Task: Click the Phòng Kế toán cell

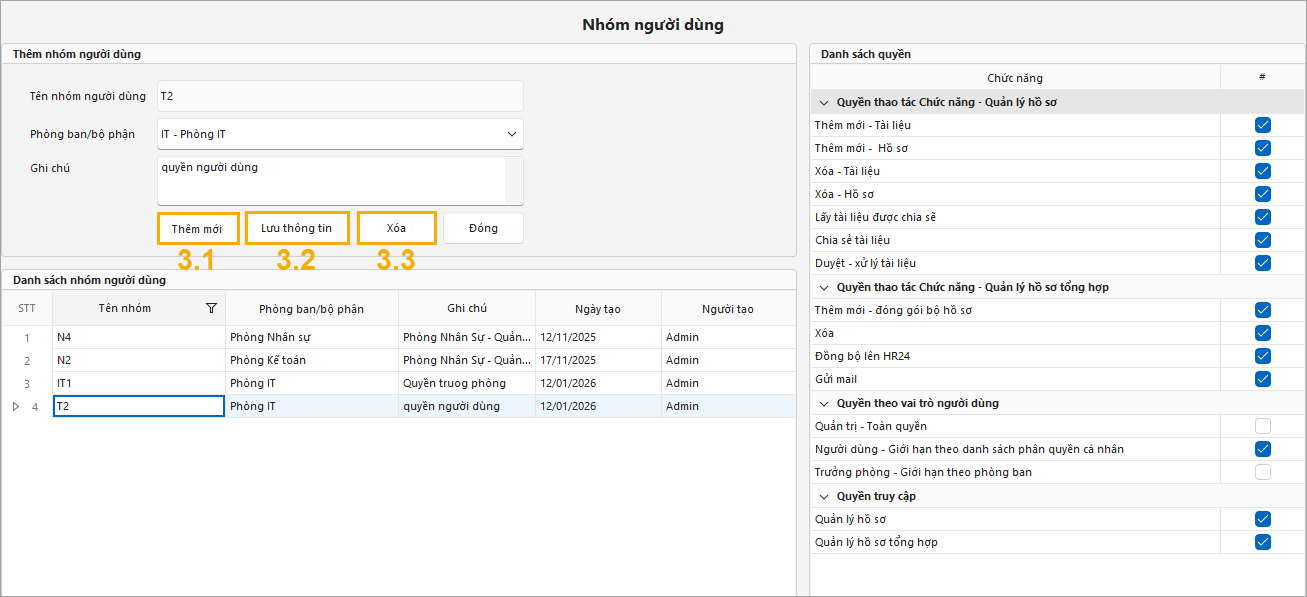Action: (312, 360)
